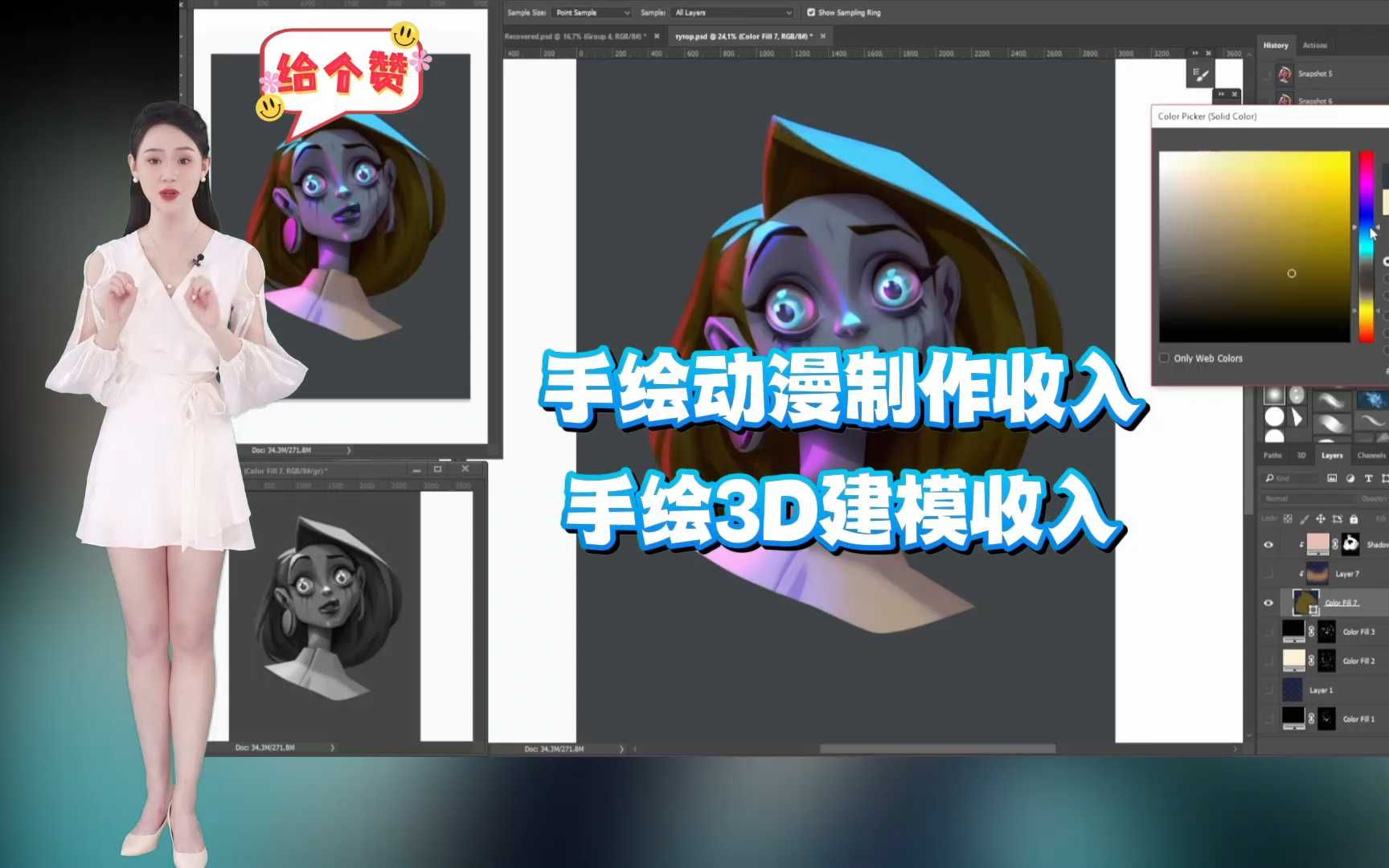Switch to the History panel tab
Viewport: 1389px width, 868px height.
[x=1275, y=45]
